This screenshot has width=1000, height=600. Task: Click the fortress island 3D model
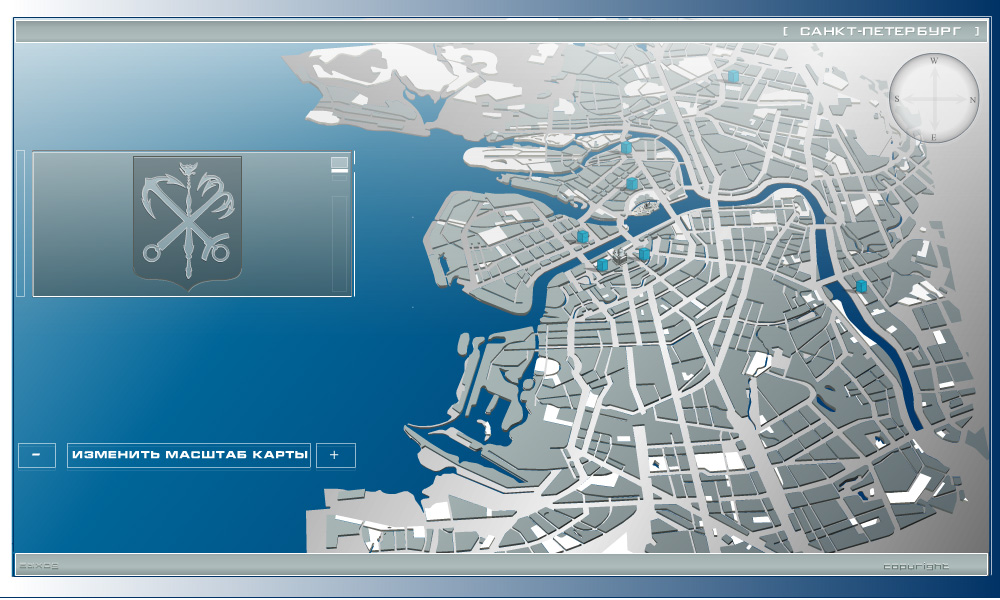click(644, 205)
